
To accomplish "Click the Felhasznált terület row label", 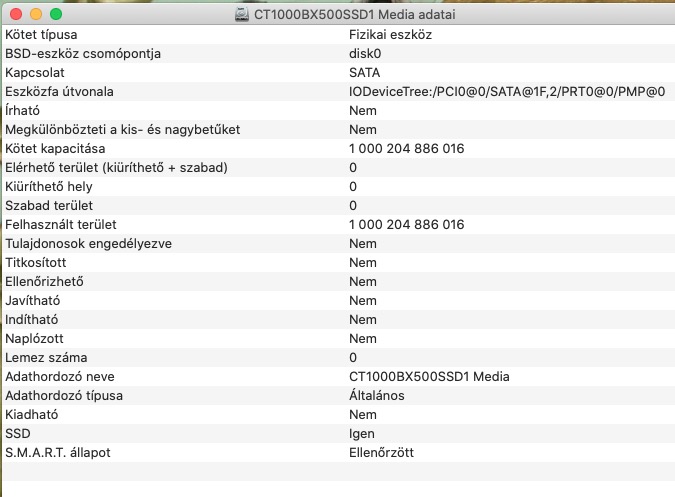I will [61, 224].
